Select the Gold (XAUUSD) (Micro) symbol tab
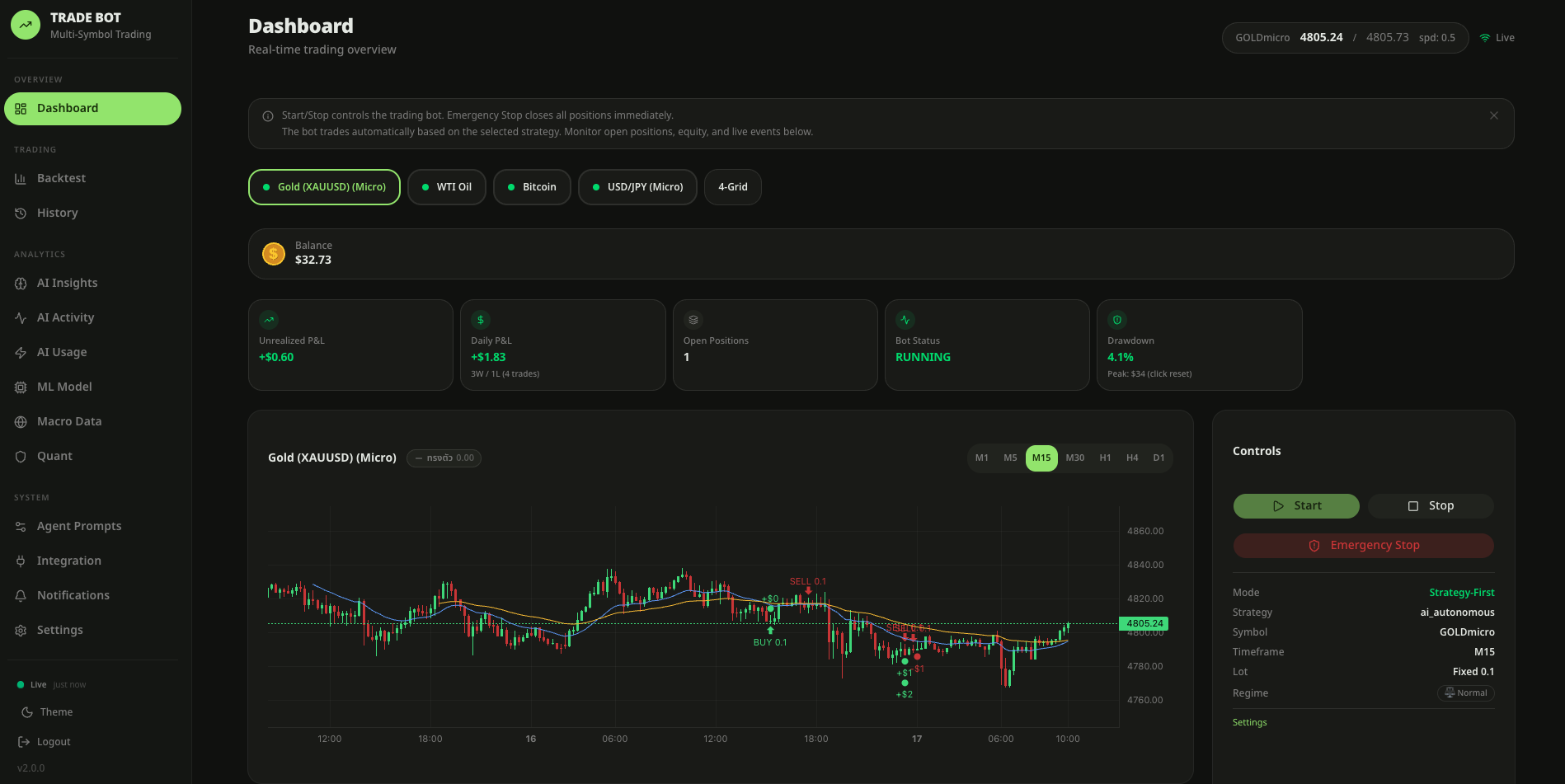The image size is (1565, 784). coord(324,187)
